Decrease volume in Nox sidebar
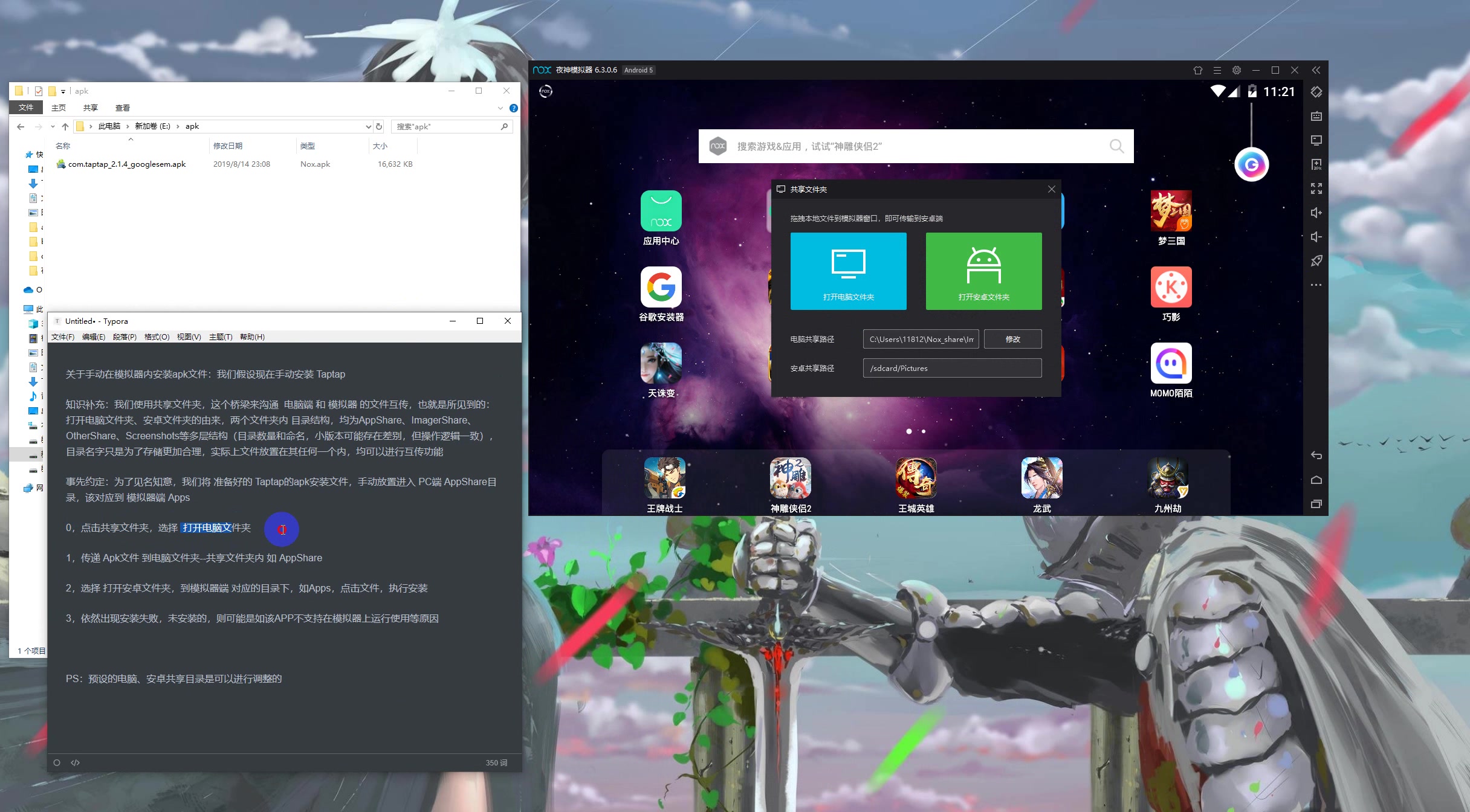The width and height of the screenshot is (1470, 812). (1316, 237)
